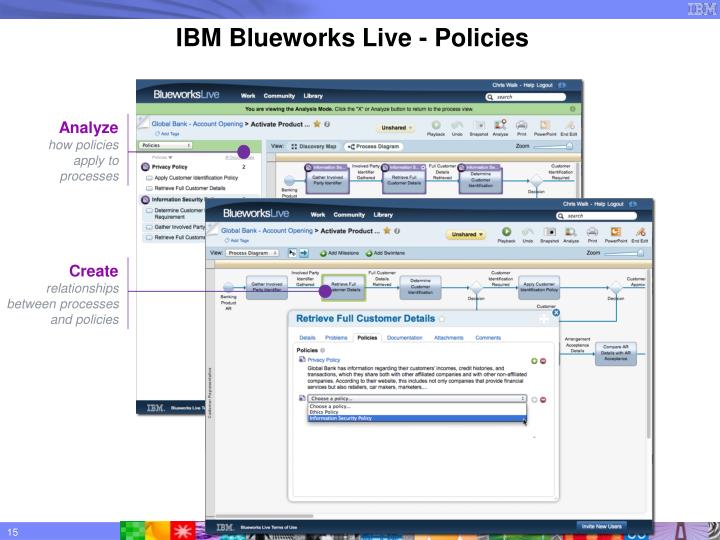The height and width of the screenshot is (540, 720).
Task: Click Logout link in front window header
Action: pos(615,204)
